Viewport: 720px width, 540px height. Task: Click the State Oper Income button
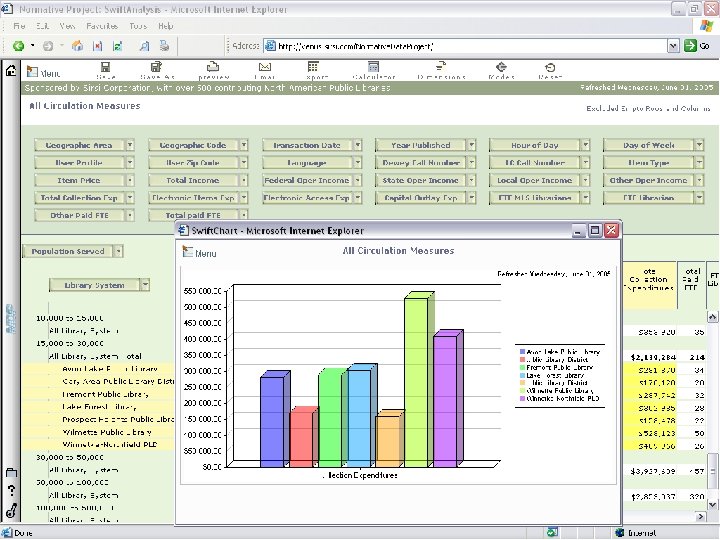pyautogui.click(x=421, y=180)
